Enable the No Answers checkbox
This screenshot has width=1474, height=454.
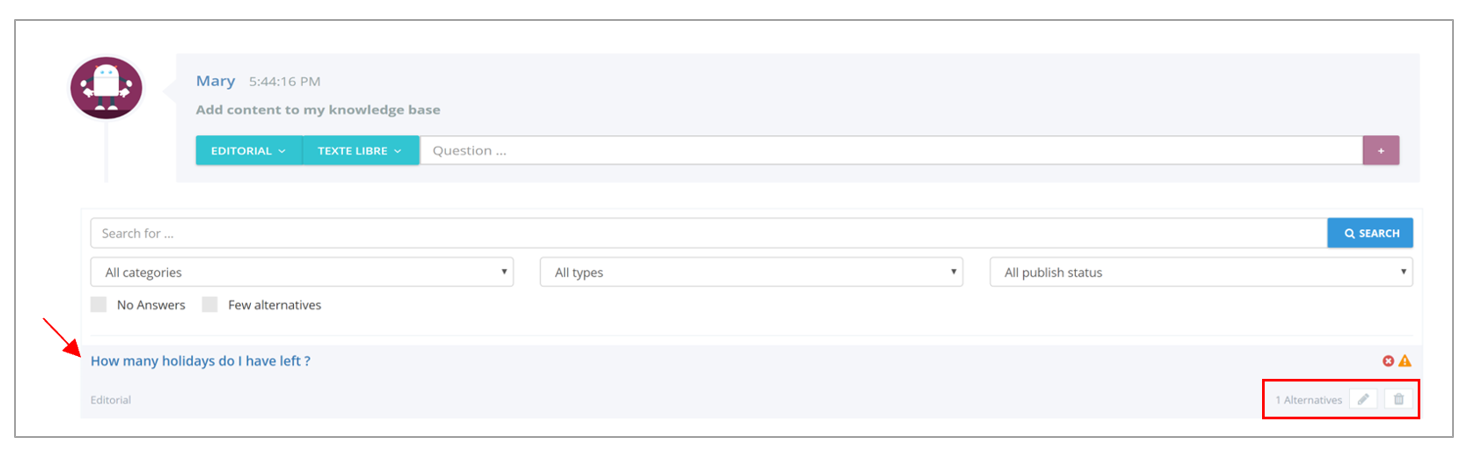click(x=98, y=305)
